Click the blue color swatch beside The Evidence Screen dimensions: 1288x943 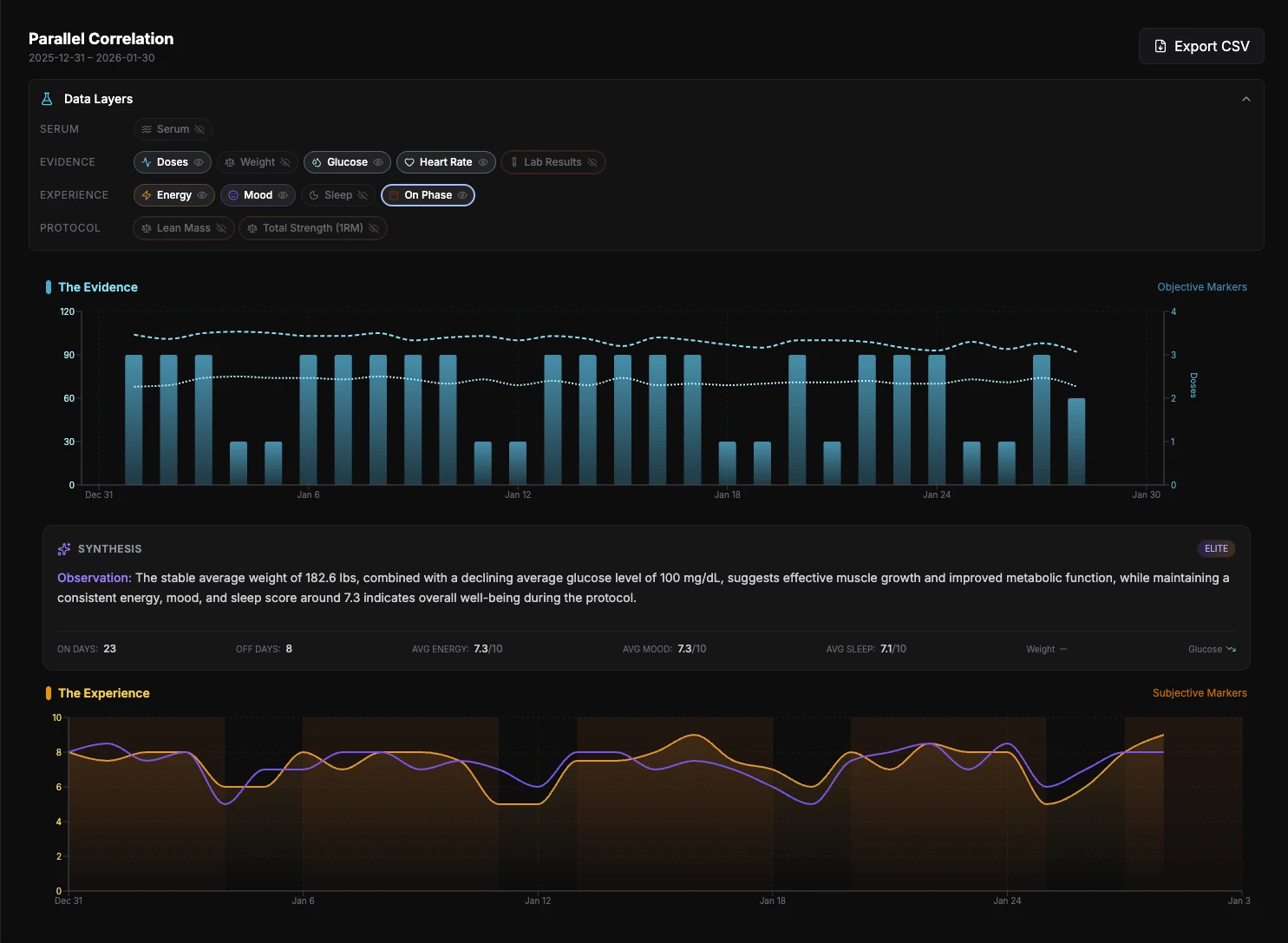click(x=48, y=286)
